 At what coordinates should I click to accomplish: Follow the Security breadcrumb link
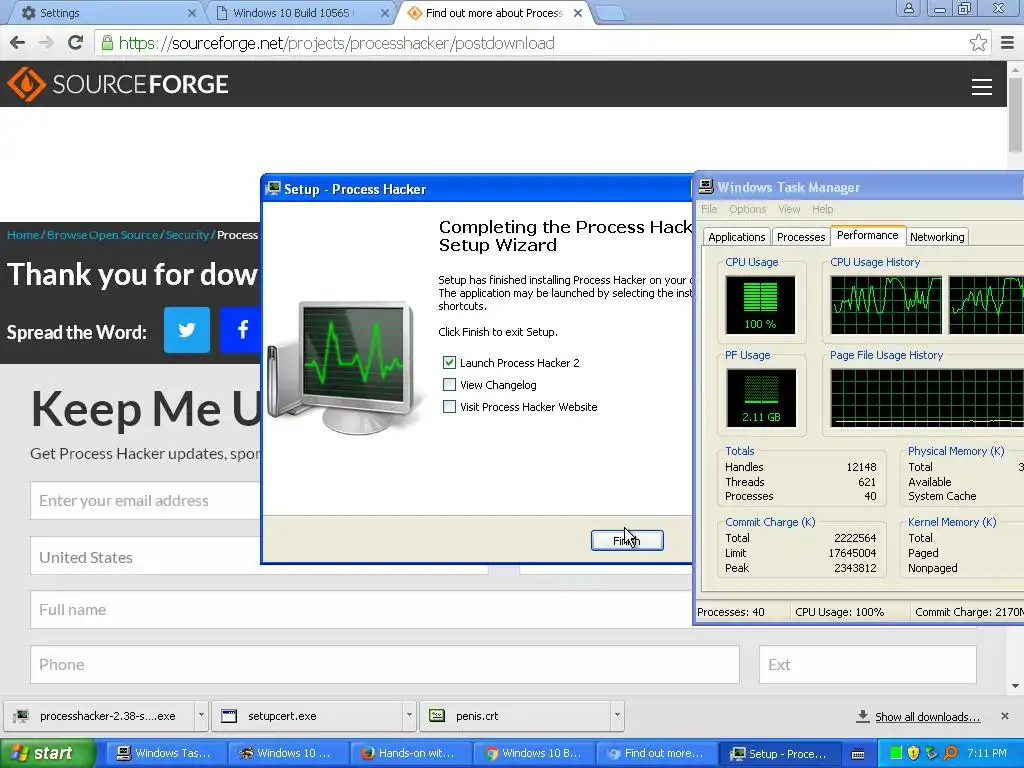[187, 234]
